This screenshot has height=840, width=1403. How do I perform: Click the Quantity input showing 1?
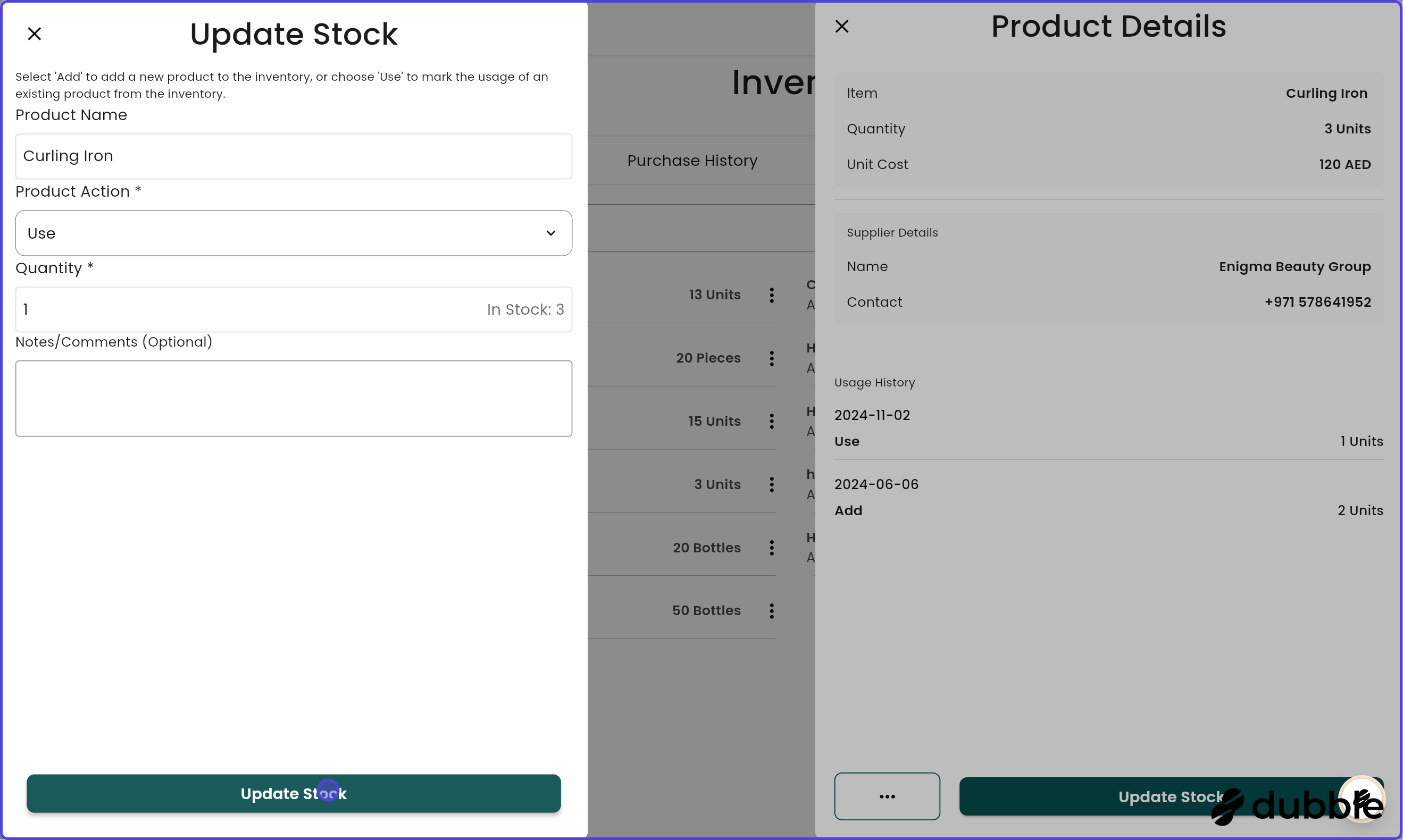(227, 309)
